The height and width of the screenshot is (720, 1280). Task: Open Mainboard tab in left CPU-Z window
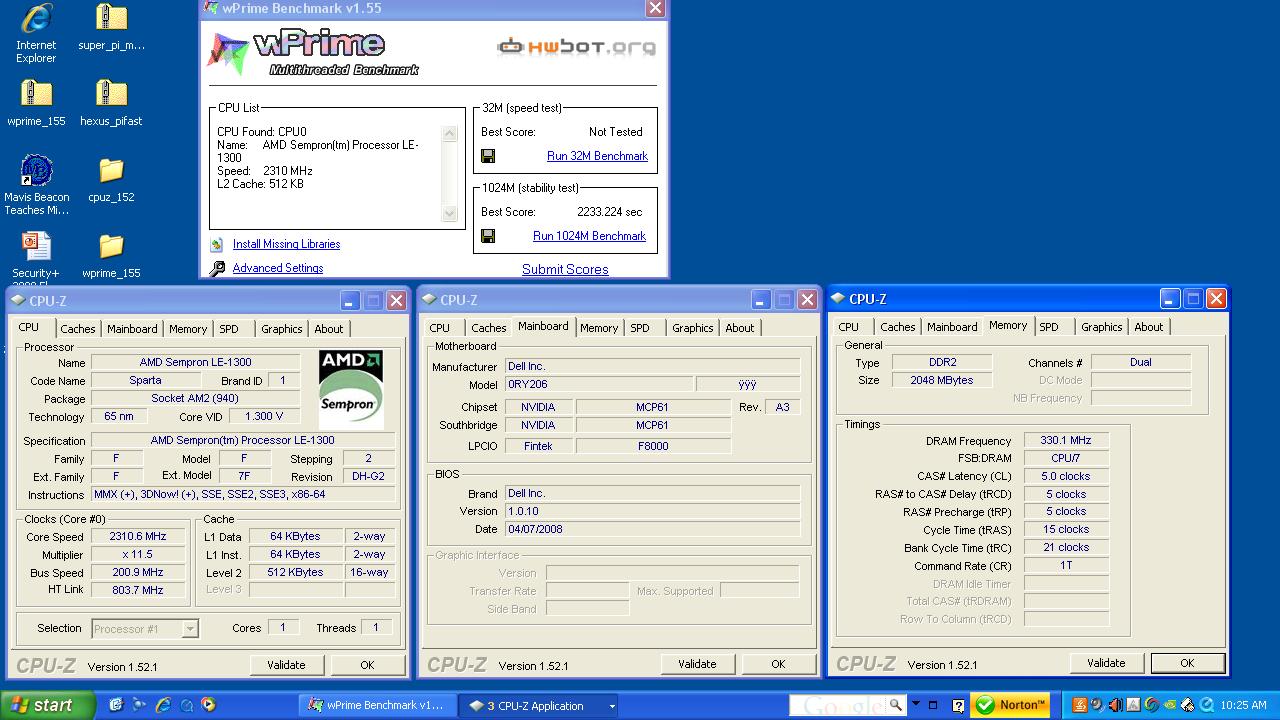coord(132,329)
